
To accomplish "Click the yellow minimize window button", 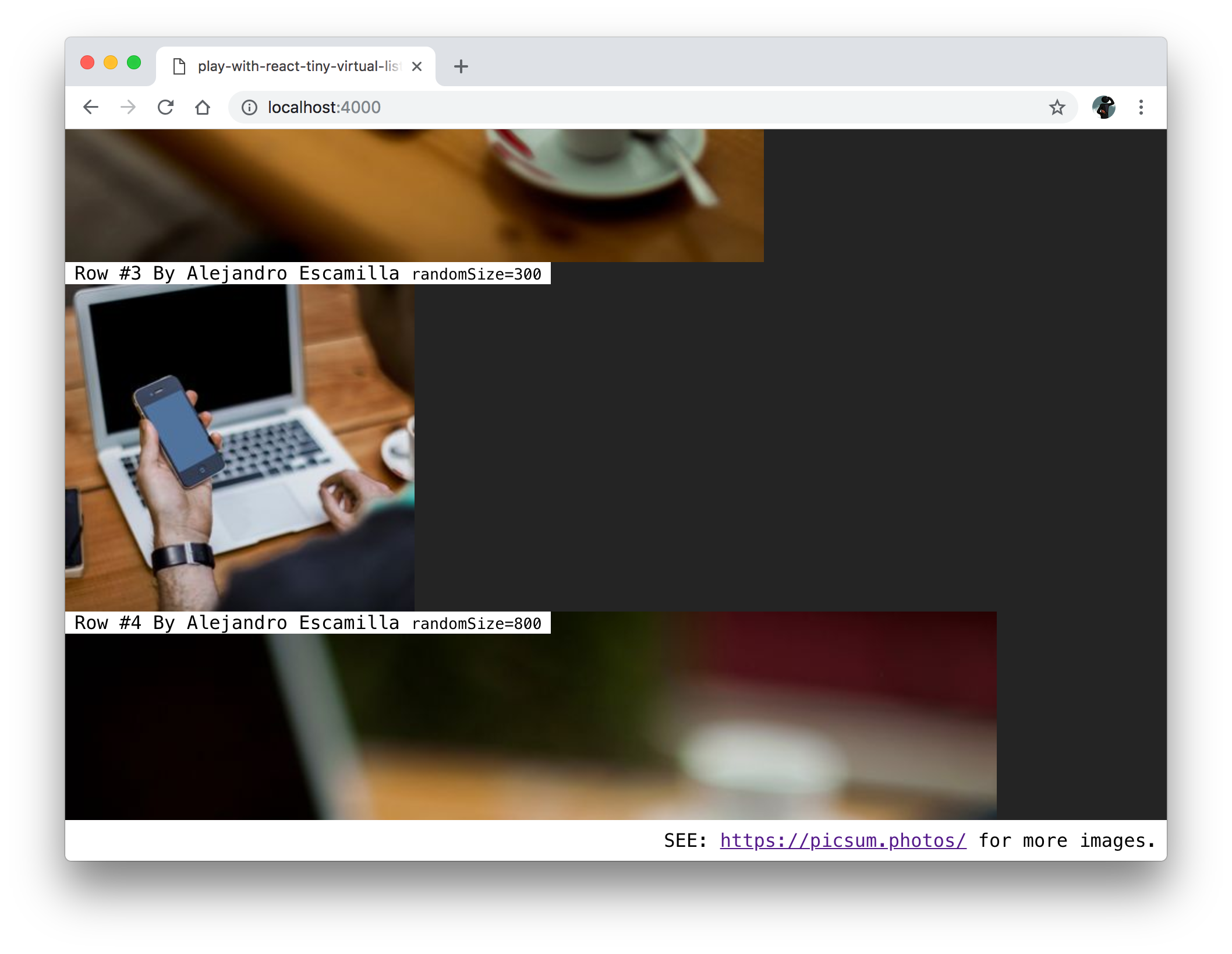I will 111,62.
